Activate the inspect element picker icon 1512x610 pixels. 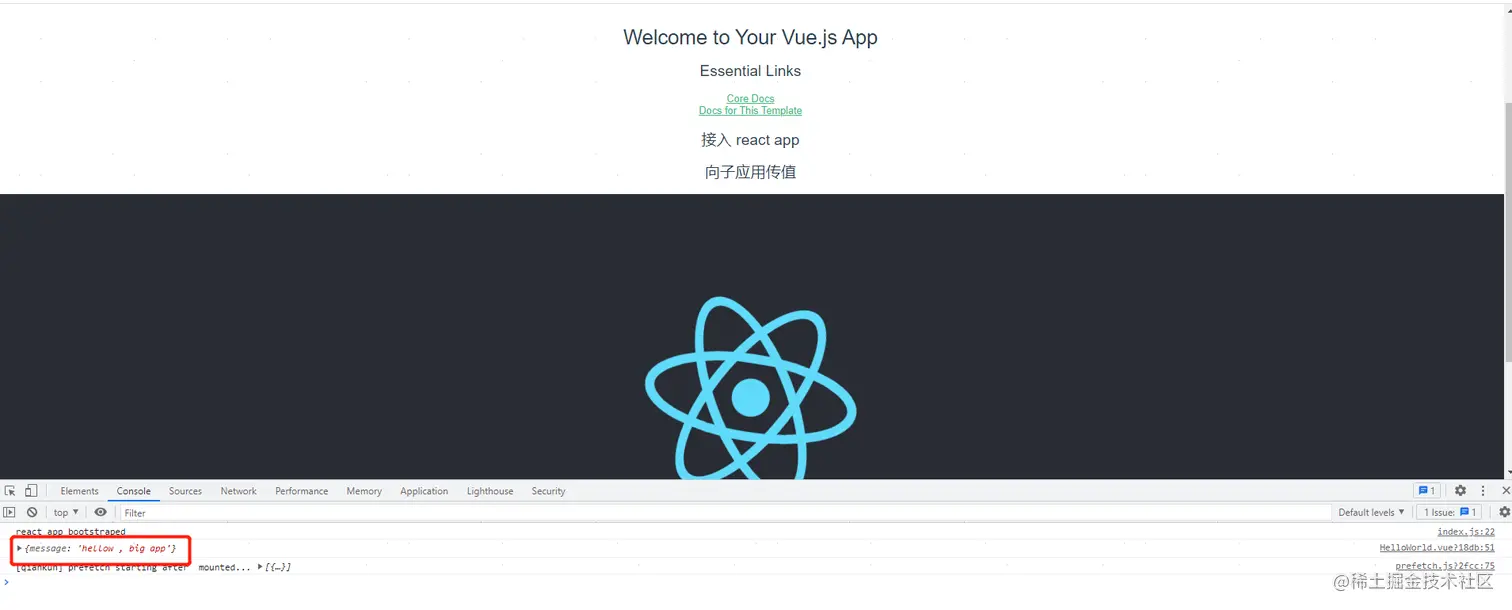(10, 491)
